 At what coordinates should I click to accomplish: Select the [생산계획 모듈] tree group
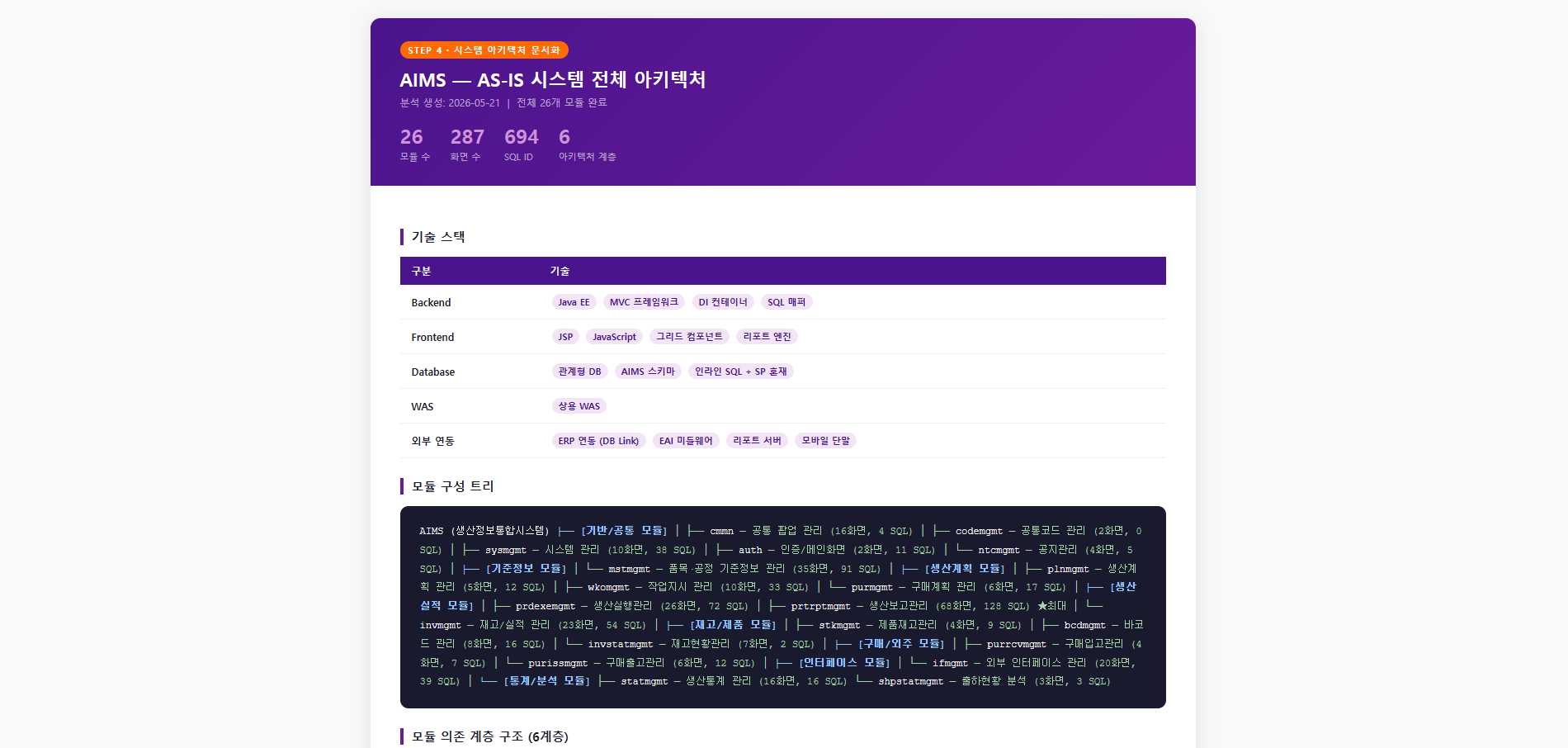pyautogui.click(x=964, y=569)
